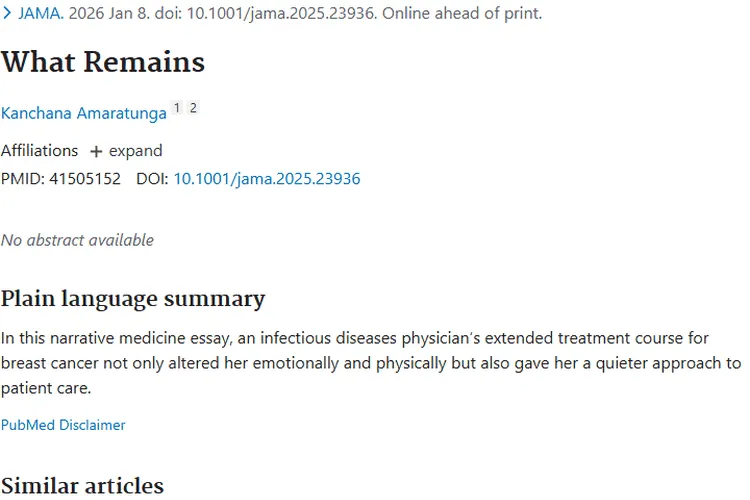Click the 'What Remains' article title
The image size is (750, 500).
point(103,62)
